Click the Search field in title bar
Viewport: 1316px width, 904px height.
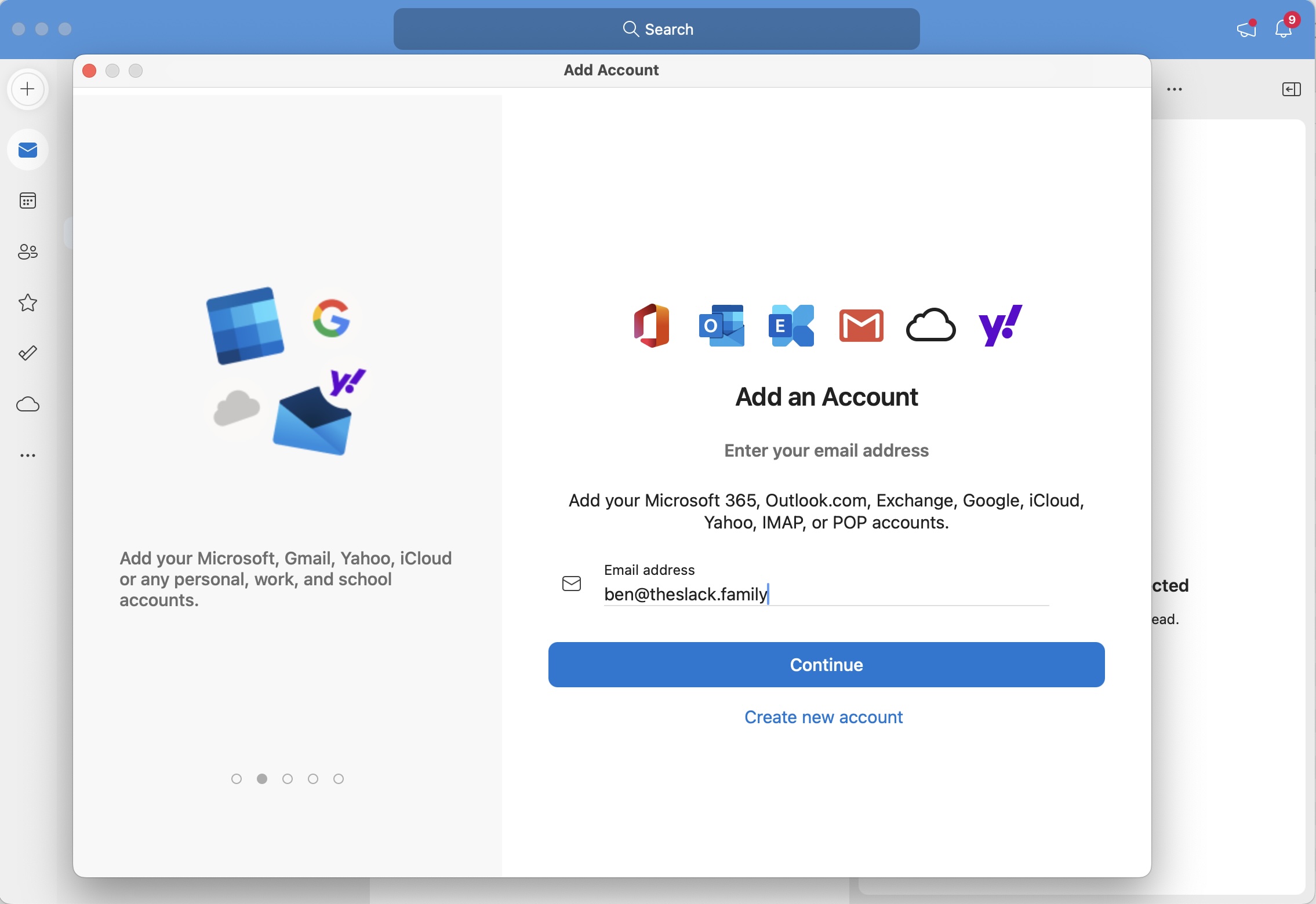pyautogui.click(x=656, y=29)
